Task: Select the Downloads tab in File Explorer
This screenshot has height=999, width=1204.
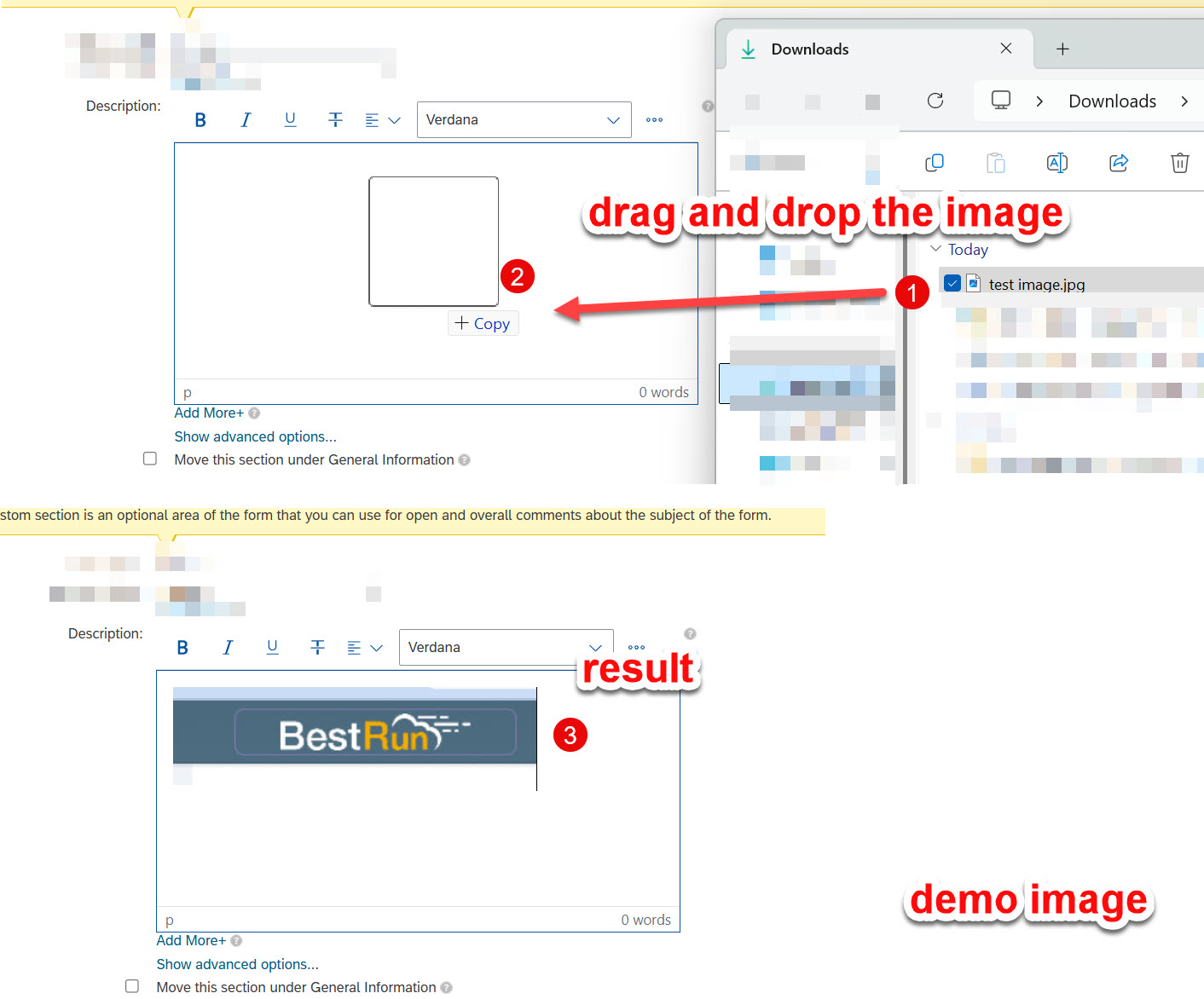Action: coord(879,49)
